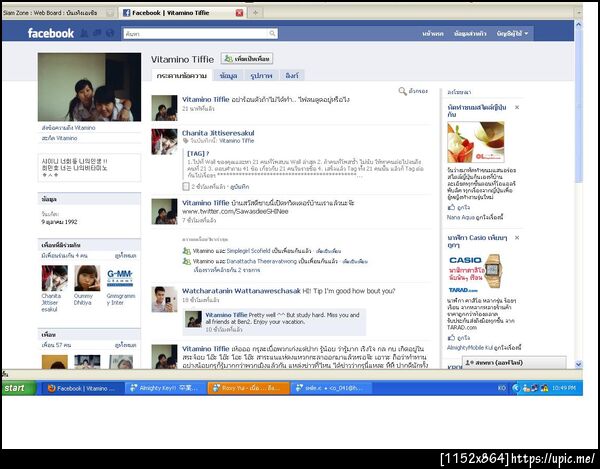Click the note icon under the TAG post

pyautogui.click(x=186, y=186)
